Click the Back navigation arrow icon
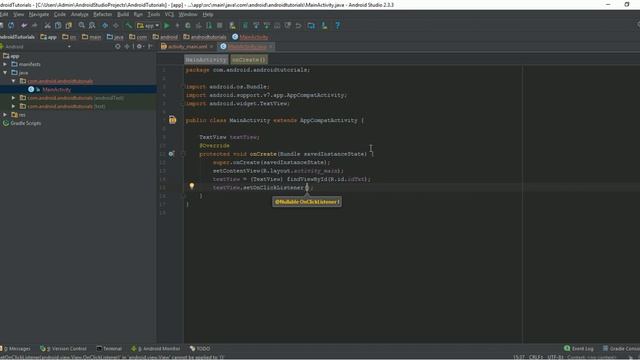 pos(105,25)
